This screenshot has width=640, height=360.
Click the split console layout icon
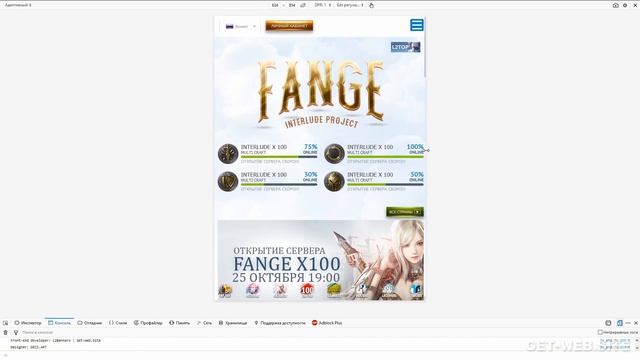click(x=608, y=323)
